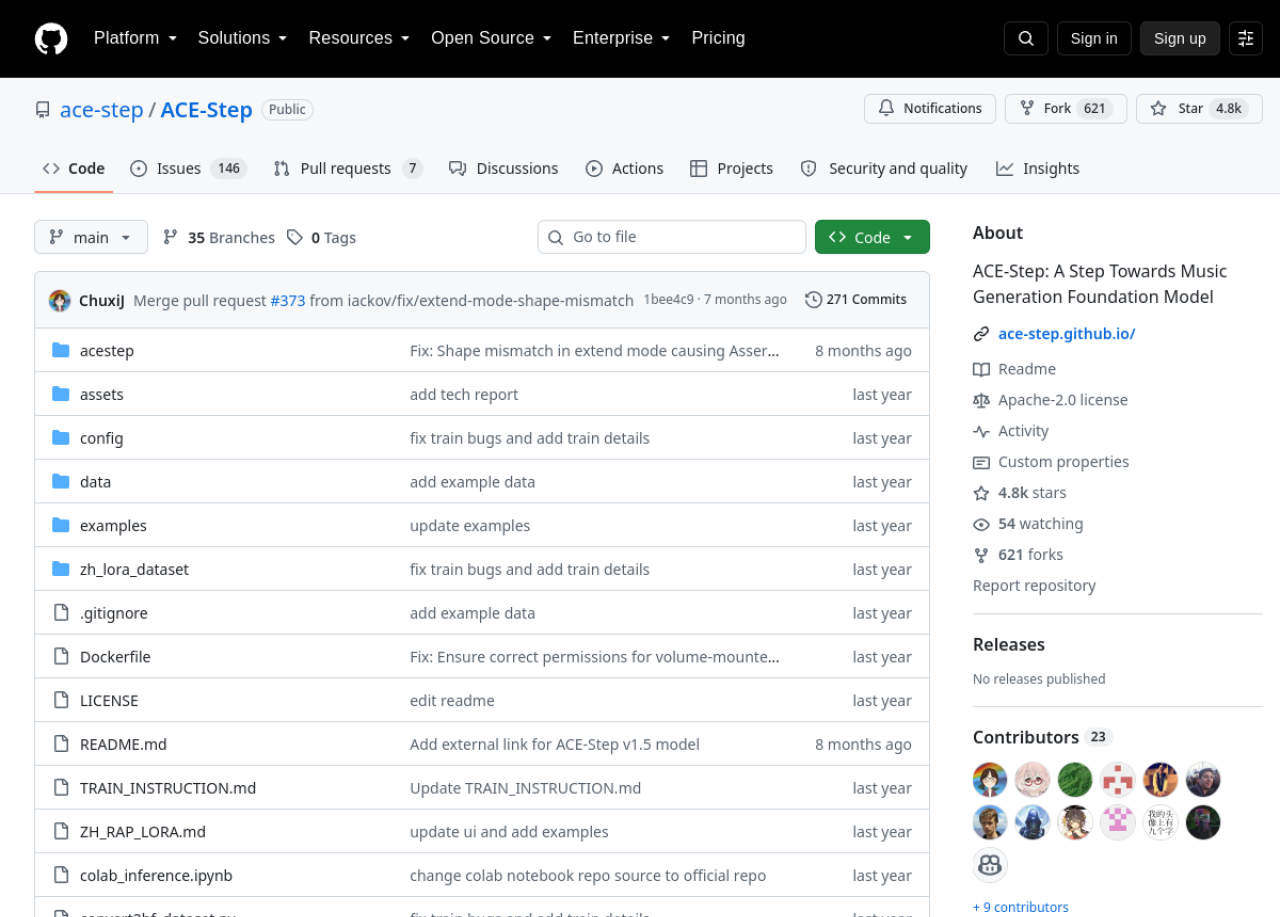The height and width of the screenshot is (917, 1280).
Task: Expand the Solutions menu
Action: (x=242, y=38)
